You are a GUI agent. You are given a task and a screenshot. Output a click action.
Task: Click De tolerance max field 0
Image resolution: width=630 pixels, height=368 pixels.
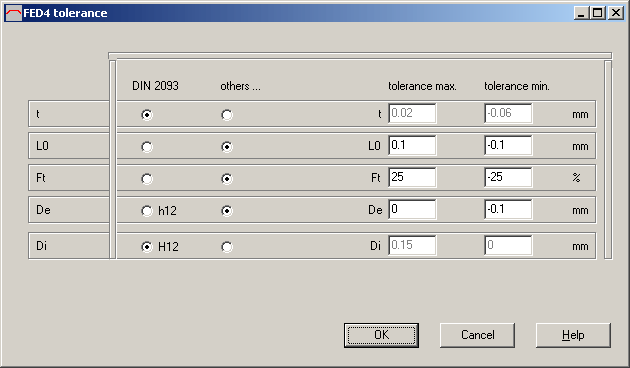click(x=412, y=209)
